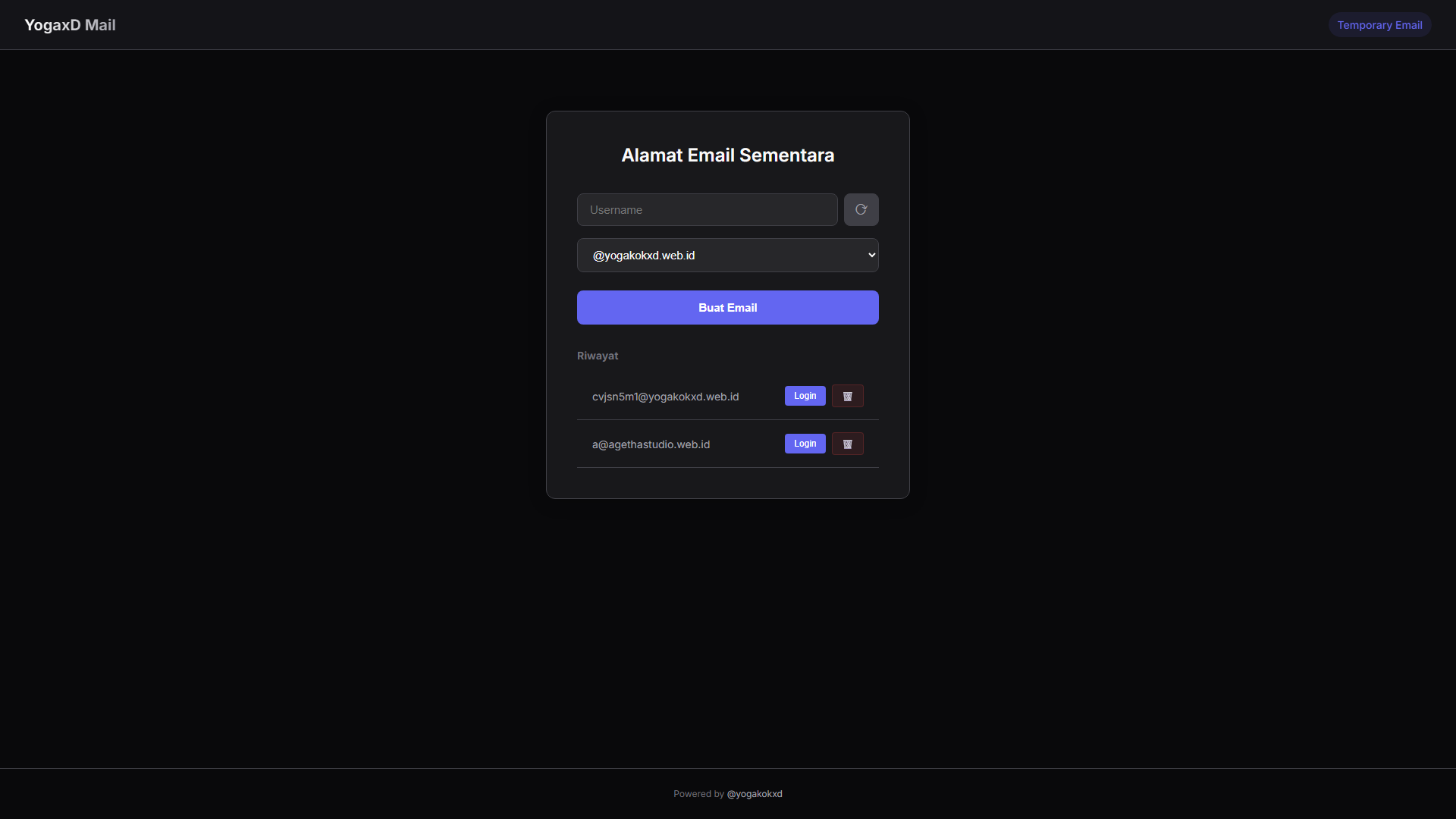
Task: Click the Buat Email button
Action: click(727, 307)
